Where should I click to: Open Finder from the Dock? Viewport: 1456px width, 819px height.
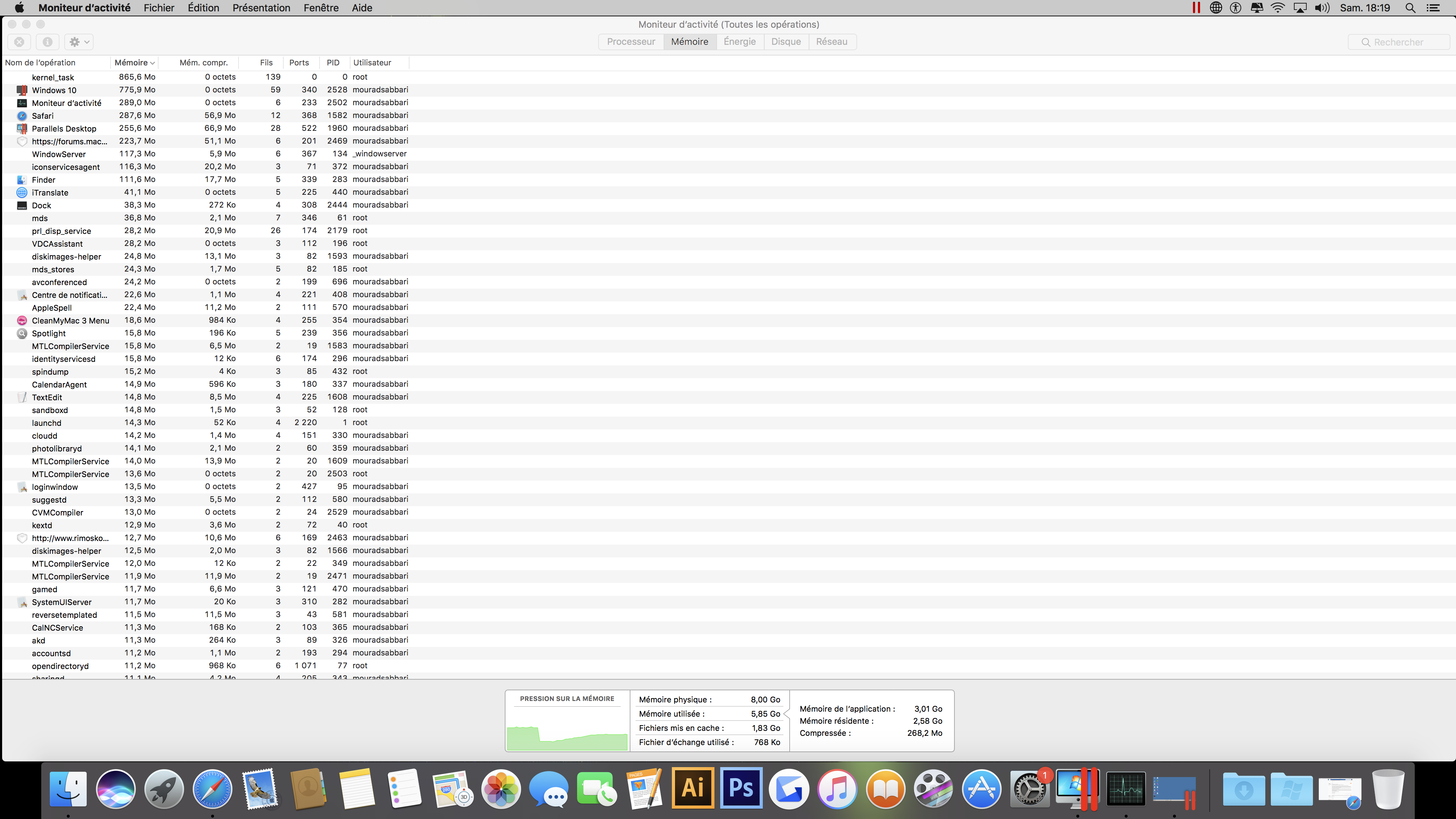click(68, 788)
